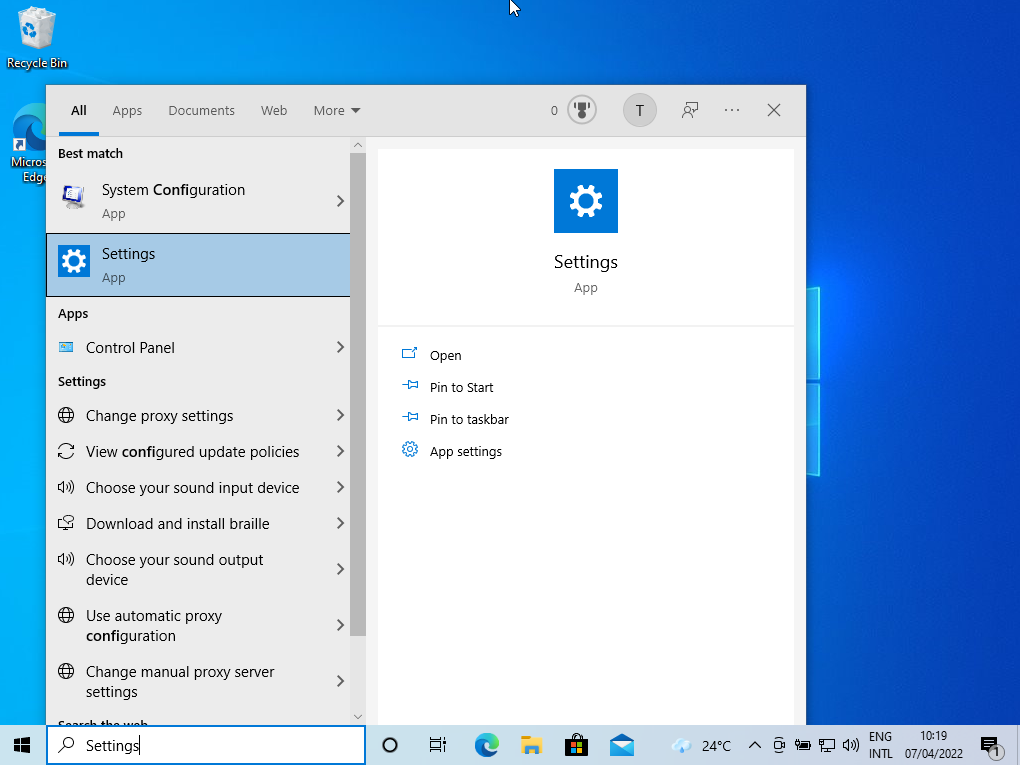
Task: Expand View configured update policies arrow
Action: tap(340, 451)
